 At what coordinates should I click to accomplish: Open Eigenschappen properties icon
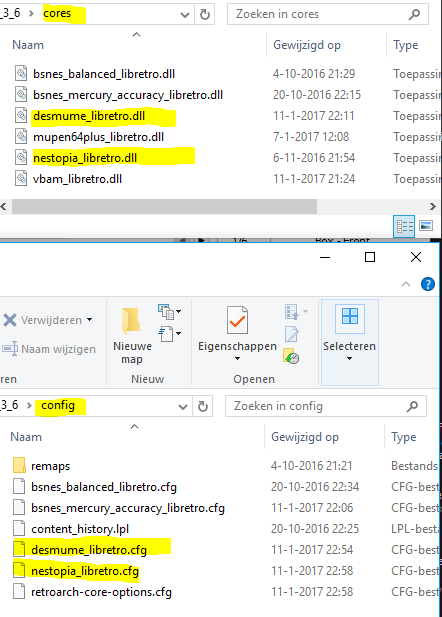tap(237, 320)
